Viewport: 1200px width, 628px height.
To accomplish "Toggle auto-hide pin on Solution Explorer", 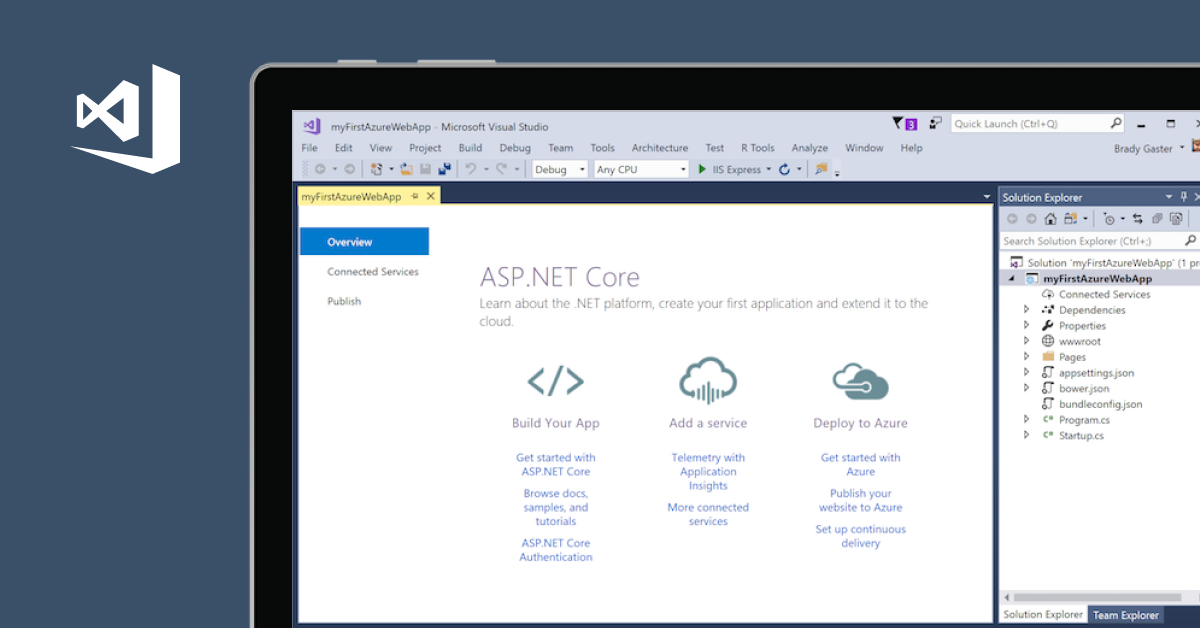I will pos(1184,197).
